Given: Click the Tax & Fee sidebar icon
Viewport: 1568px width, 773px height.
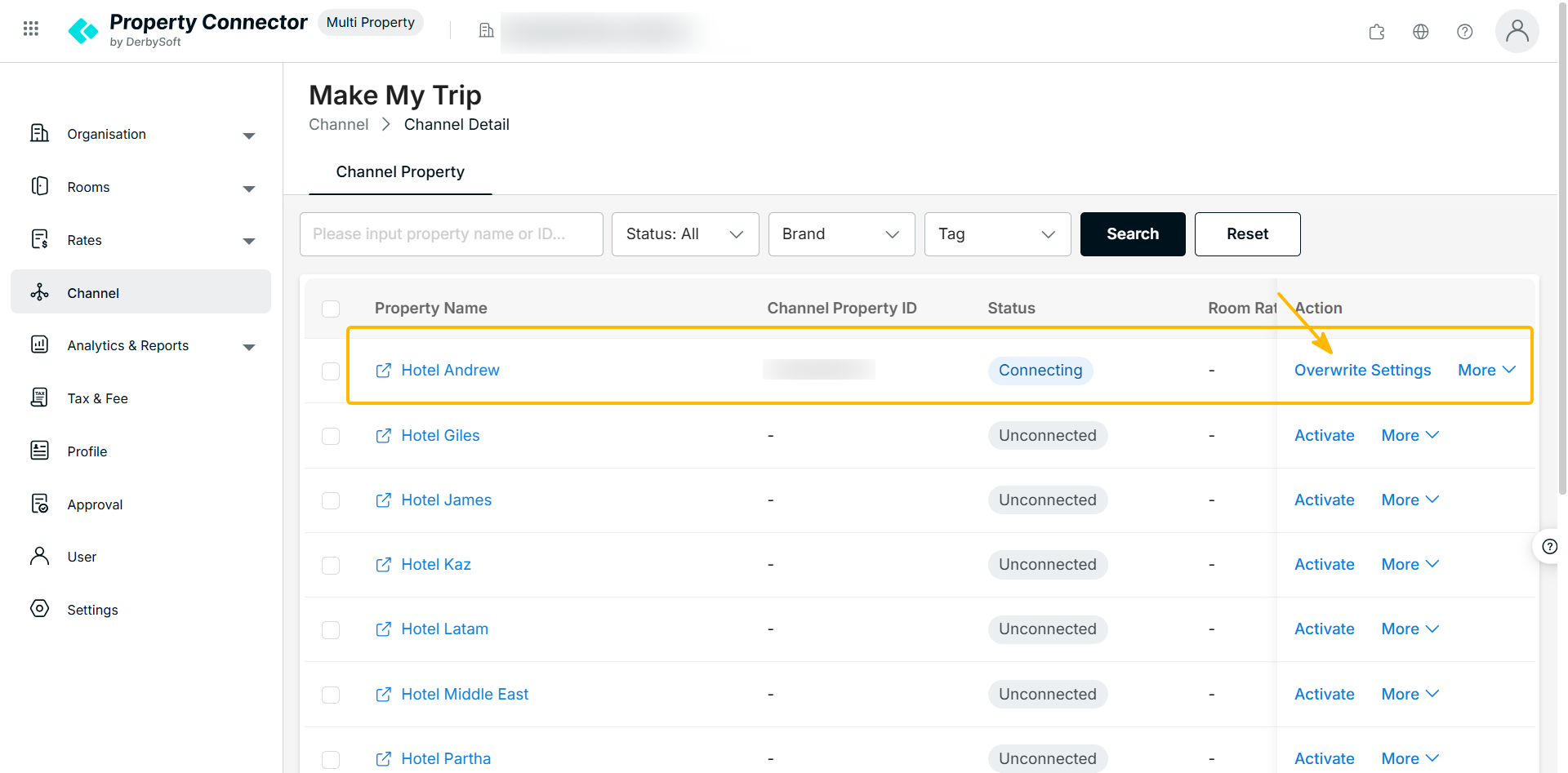Looking at the screenshot, I should 39,398.
